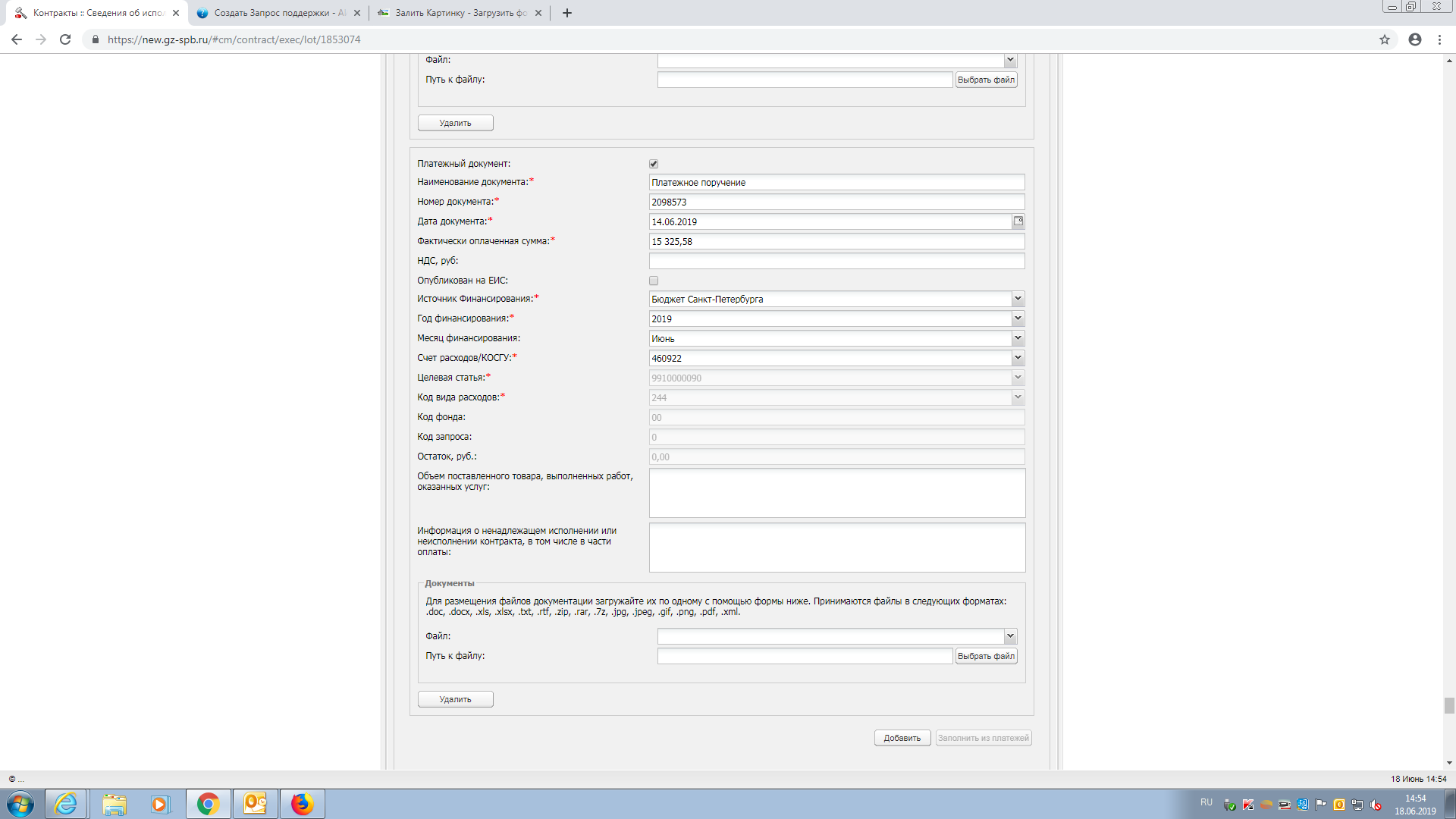Expand Источник Финансирования dropdown

coord(1018,299)
